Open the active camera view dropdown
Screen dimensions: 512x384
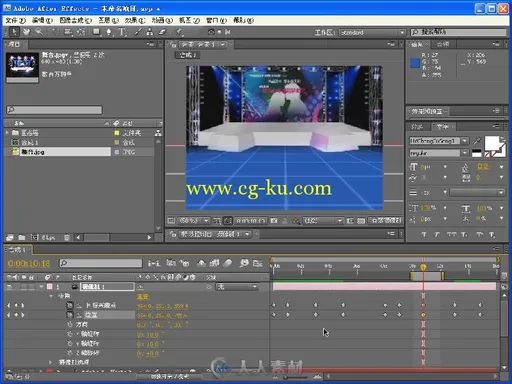pos(386,221)
